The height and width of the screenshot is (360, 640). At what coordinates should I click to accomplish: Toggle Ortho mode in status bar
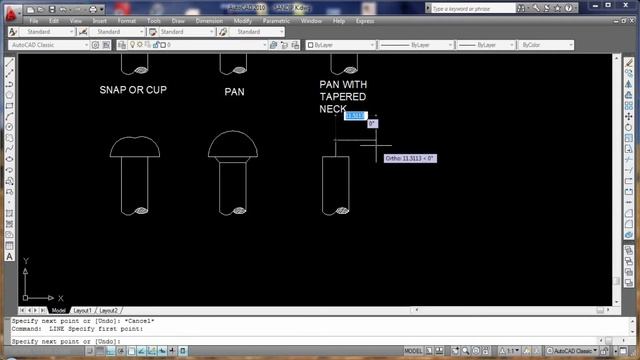pos(111,351)
